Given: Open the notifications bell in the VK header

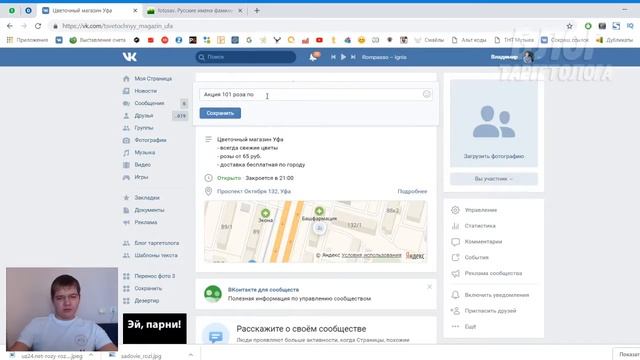Looking at the screenshot, I should (x=313, y=57).
